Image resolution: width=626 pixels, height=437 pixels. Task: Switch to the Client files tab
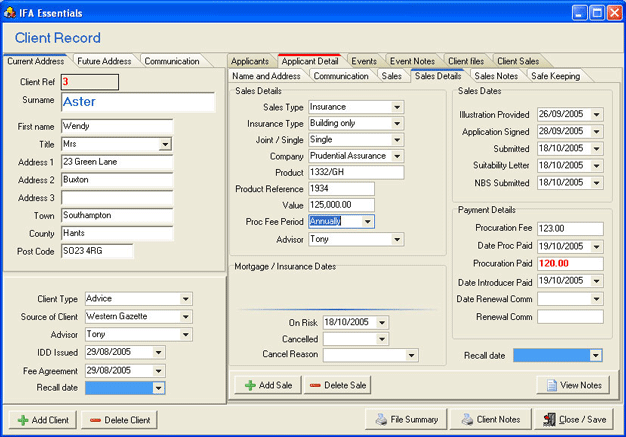click(466, 61)
